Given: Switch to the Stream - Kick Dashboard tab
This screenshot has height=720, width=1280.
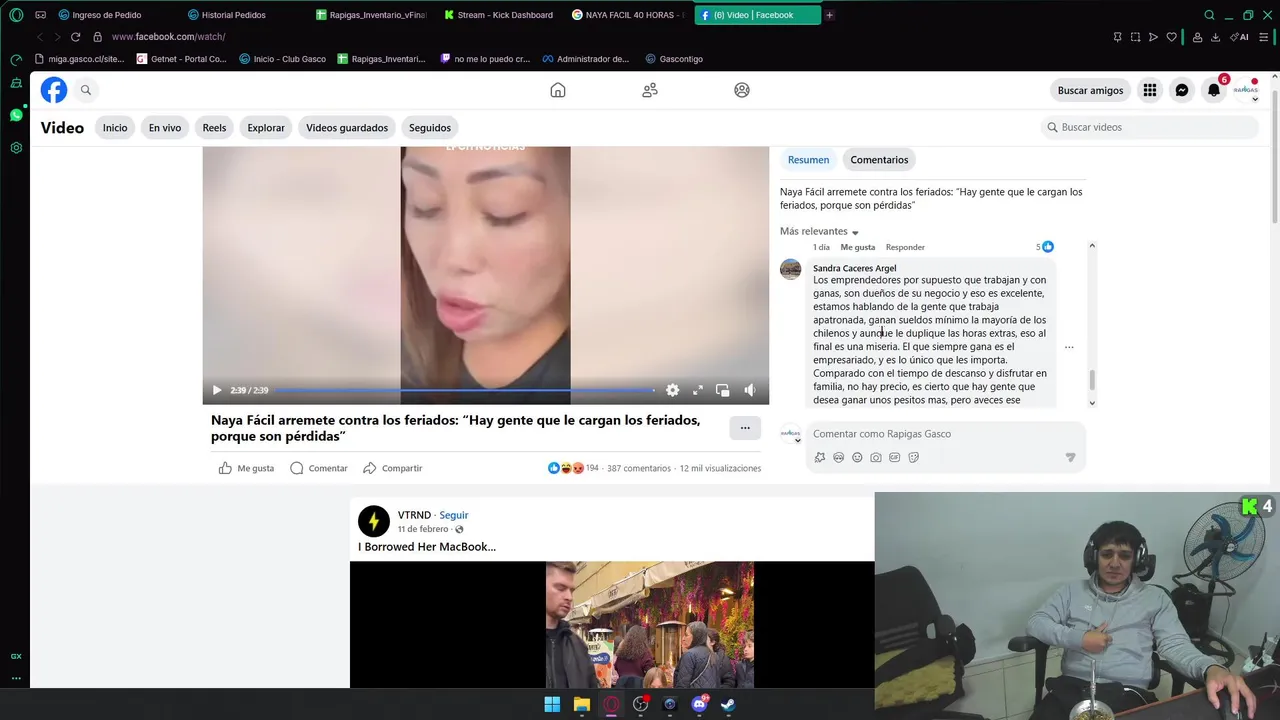Looking at the screenshot, I should pos(498,15).
